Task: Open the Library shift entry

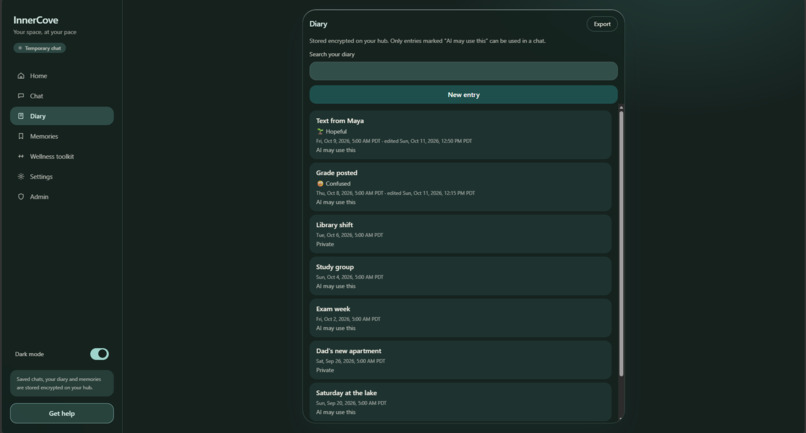Action: [x=460, y=234]
